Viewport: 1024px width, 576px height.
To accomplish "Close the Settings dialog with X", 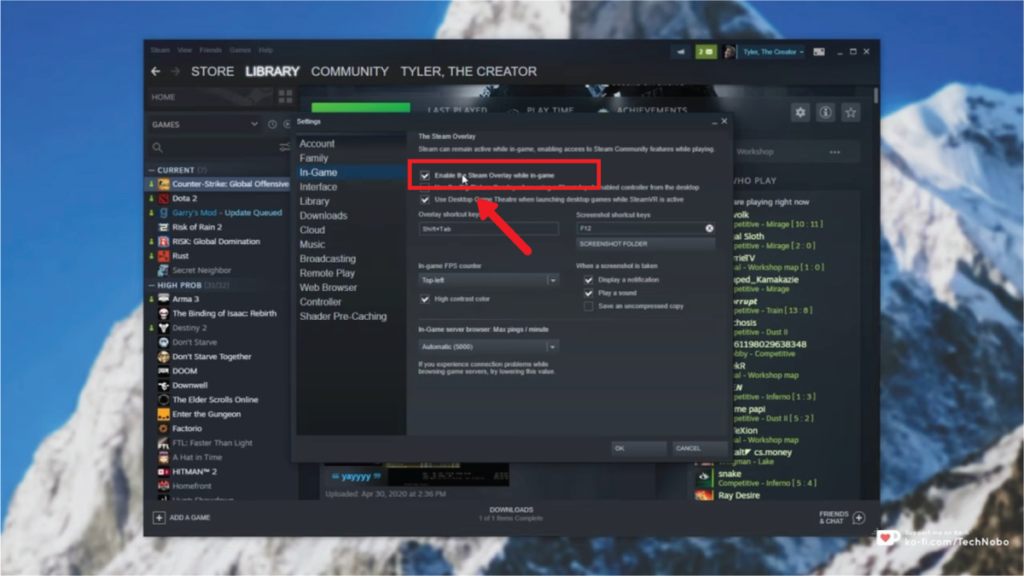I will point(724,121).
